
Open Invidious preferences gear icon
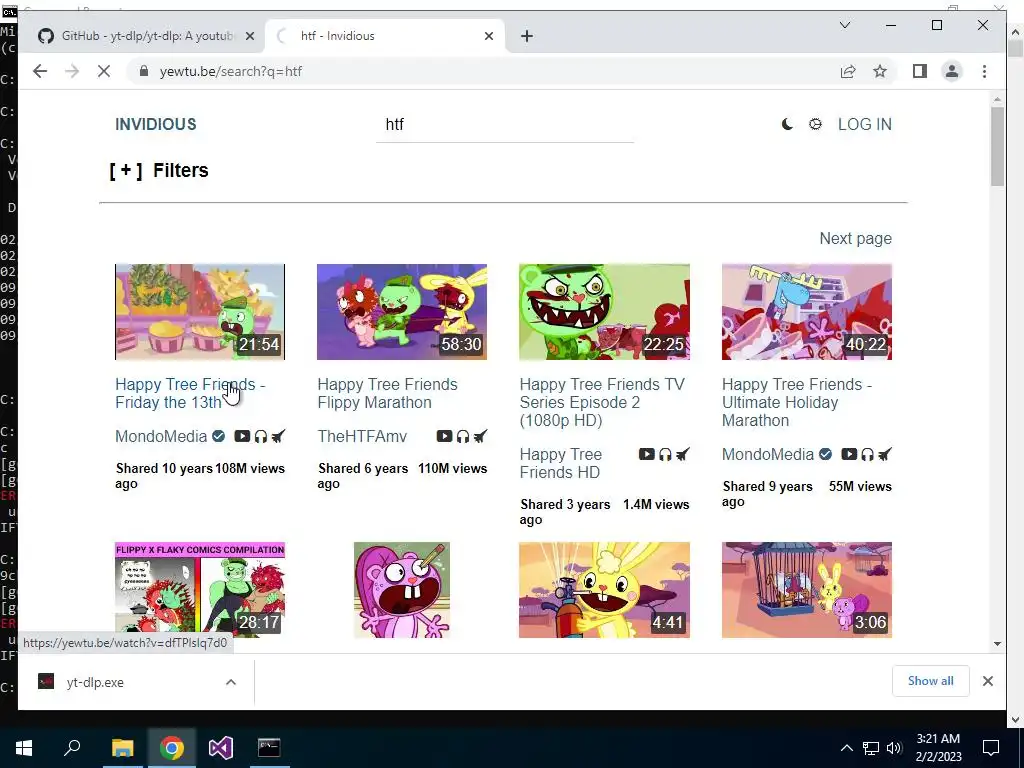[x=815, y=124]
